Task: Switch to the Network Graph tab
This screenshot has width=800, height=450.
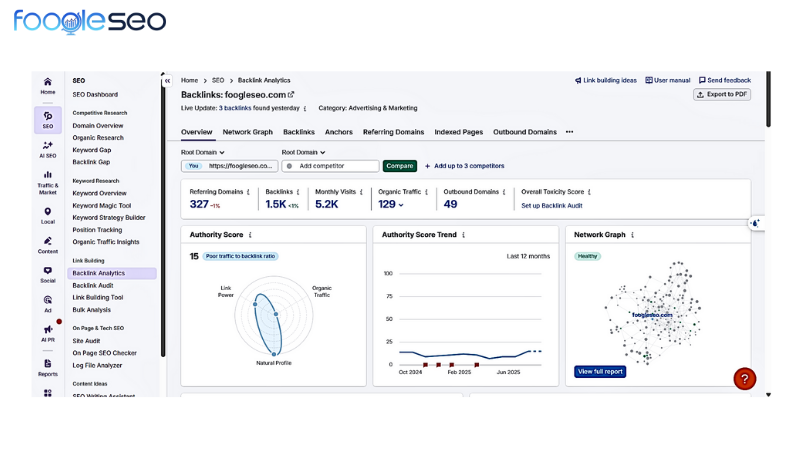Action: click(x=247, y=132)
